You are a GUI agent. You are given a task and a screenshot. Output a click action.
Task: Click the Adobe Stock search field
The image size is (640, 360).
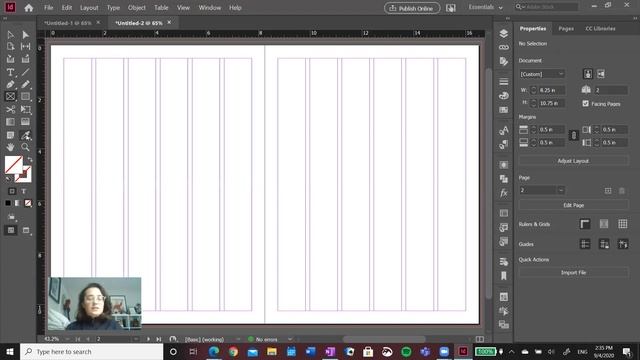(x=547, y=7)
